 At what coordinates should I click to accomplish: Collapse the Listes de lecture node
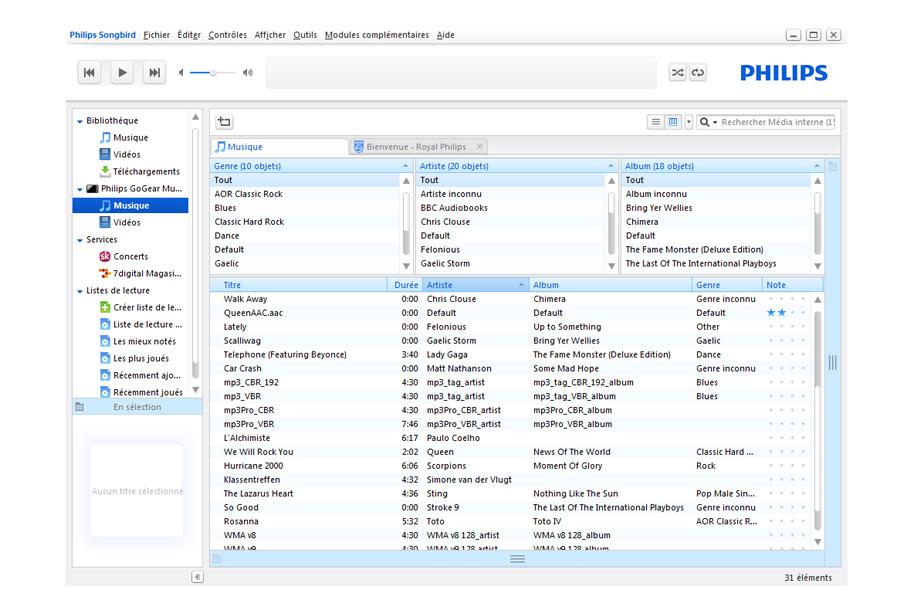coord(80,291)
